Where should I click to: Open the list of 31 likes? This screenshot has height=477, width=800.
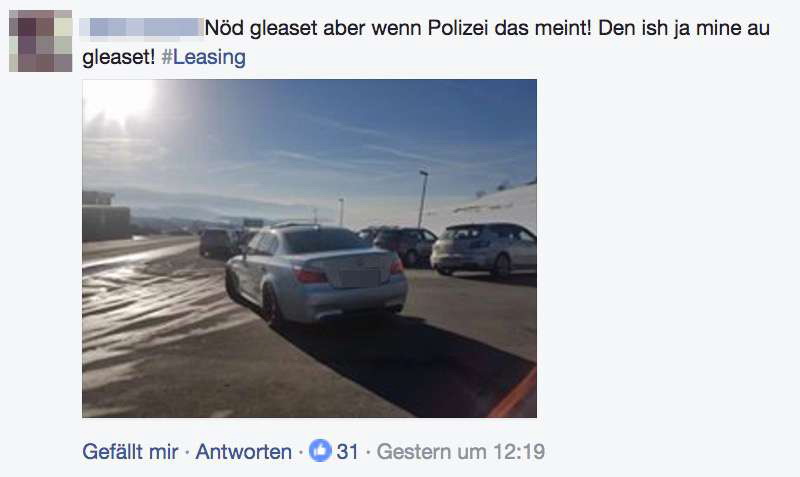[347, 451]
